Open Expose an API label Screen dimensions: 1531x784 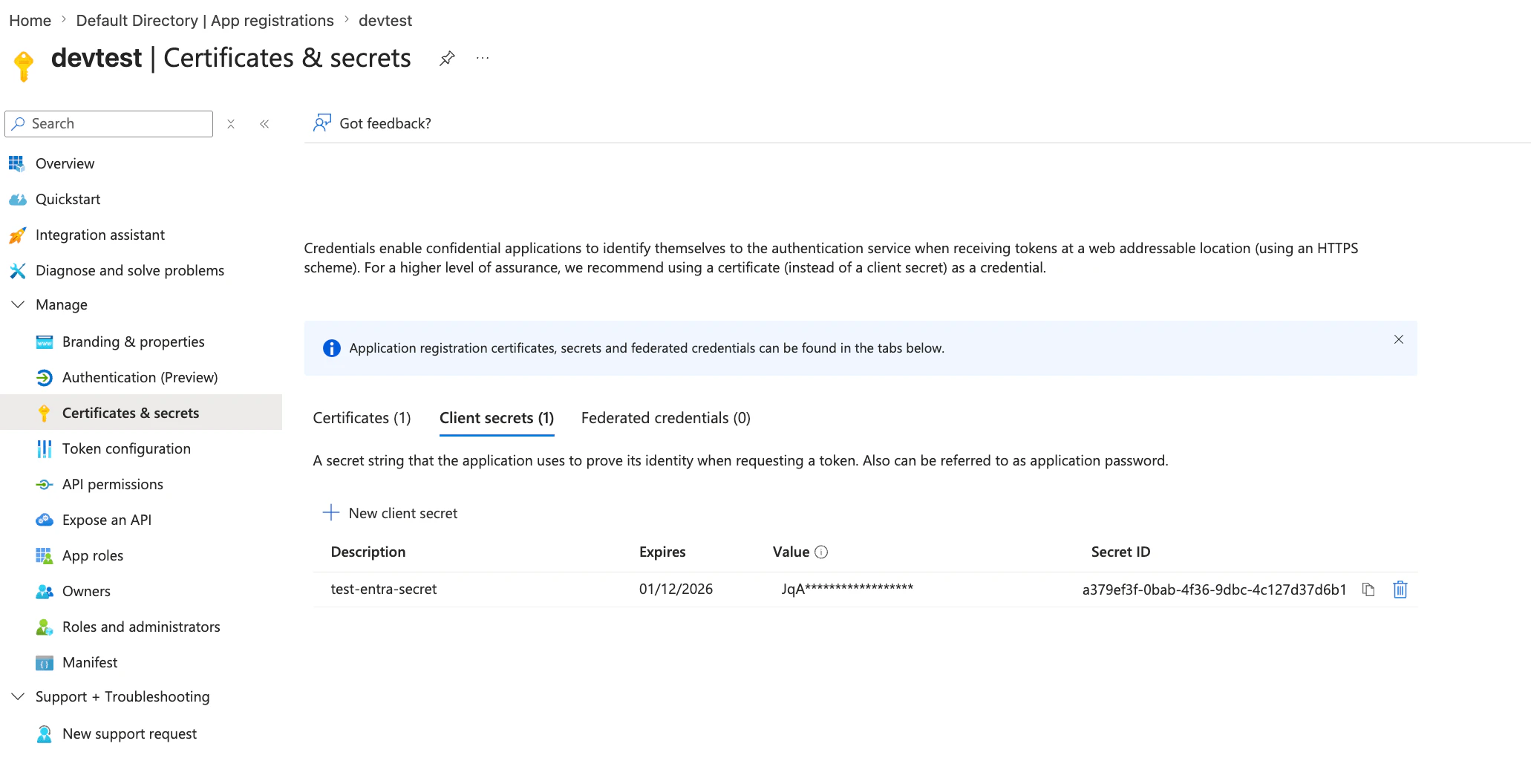(107, 520)
